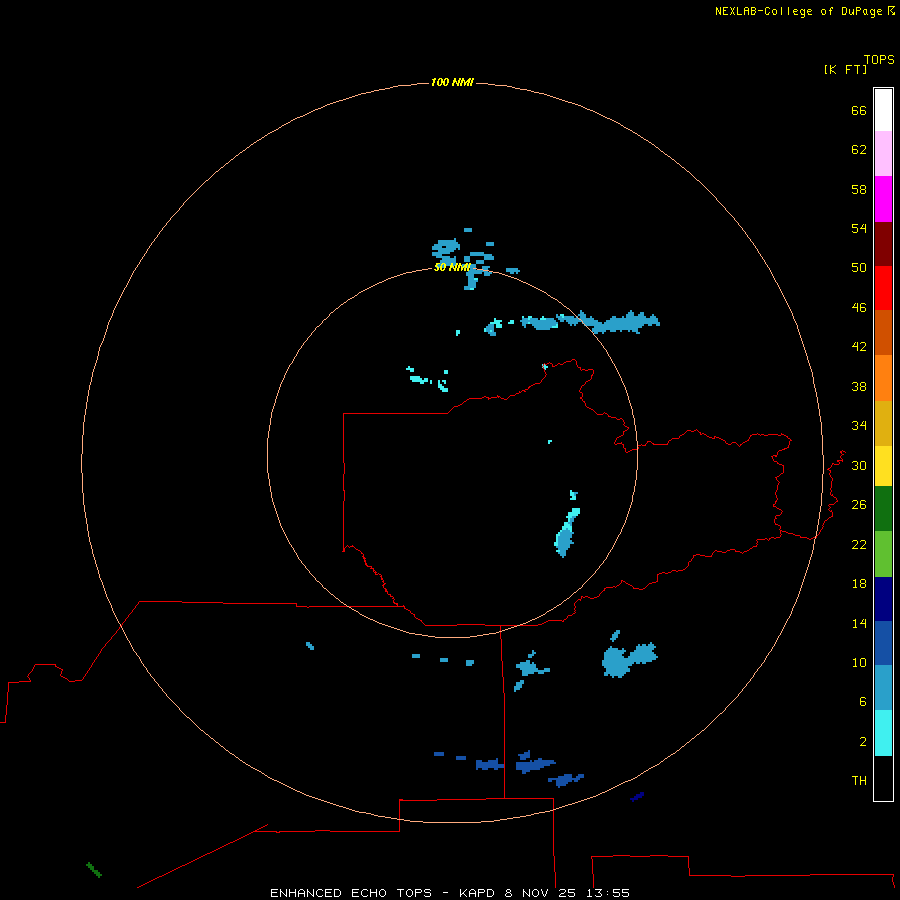Click the echo cluster just above the 50 NMI label
Screen dimensions: 900x900
pos(447,250)
